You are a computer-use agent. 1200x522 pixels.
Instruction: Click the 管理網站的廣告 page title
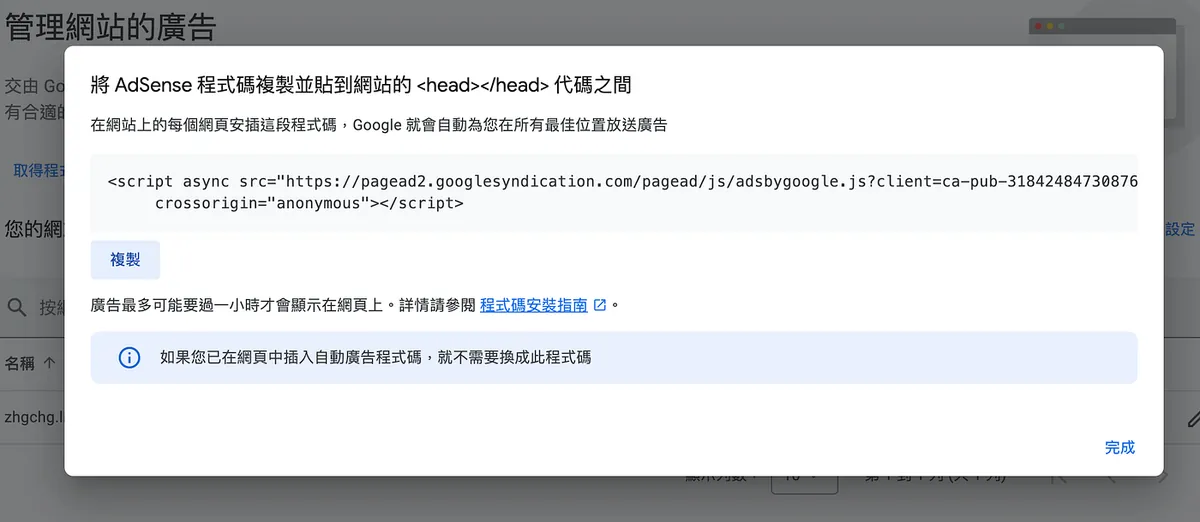tap(110, 27)
